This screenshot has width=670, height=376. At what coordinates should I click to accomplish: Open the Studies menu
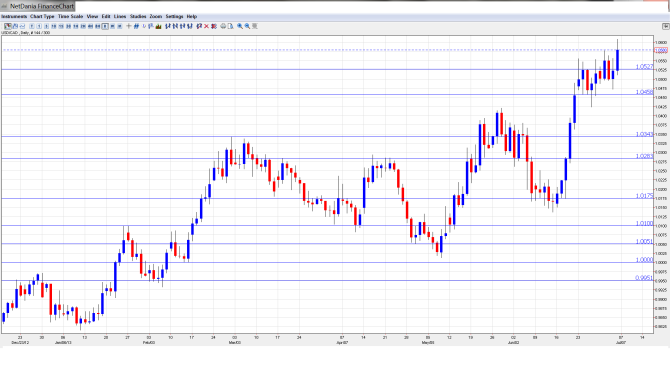point(138,16)
